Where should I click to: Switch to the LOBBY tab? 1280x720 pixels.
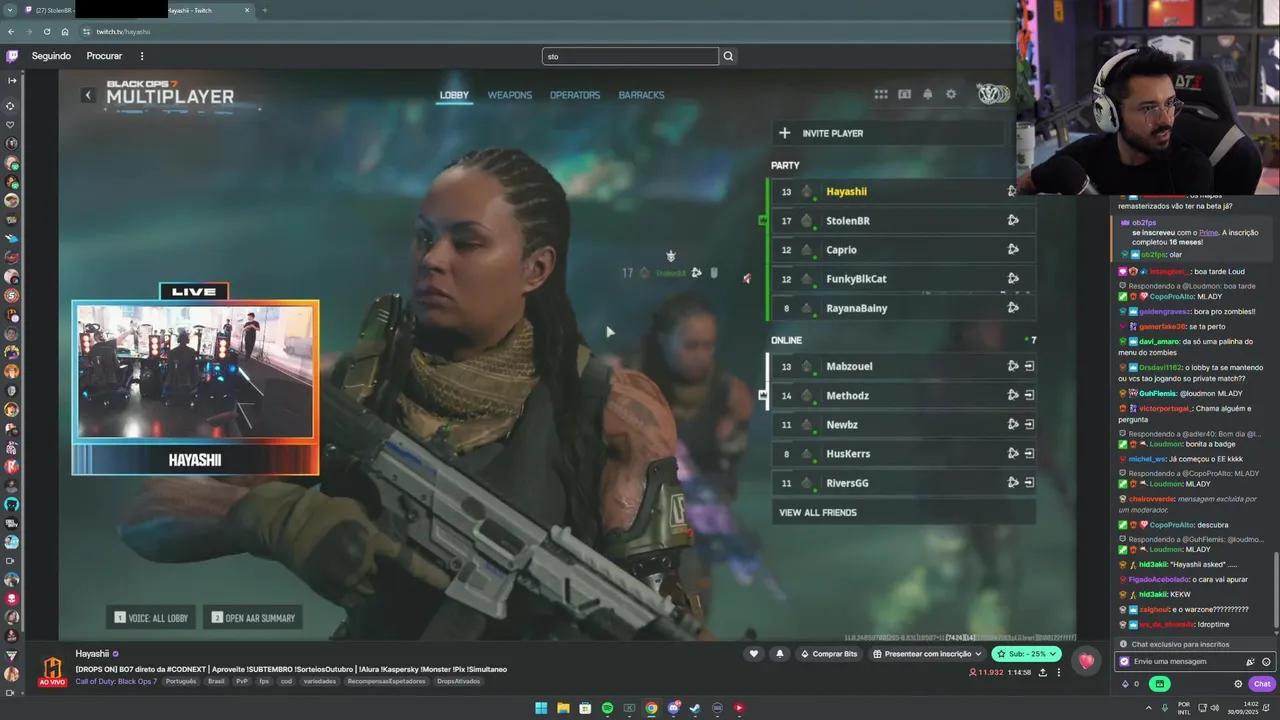(x=454, y=95)
